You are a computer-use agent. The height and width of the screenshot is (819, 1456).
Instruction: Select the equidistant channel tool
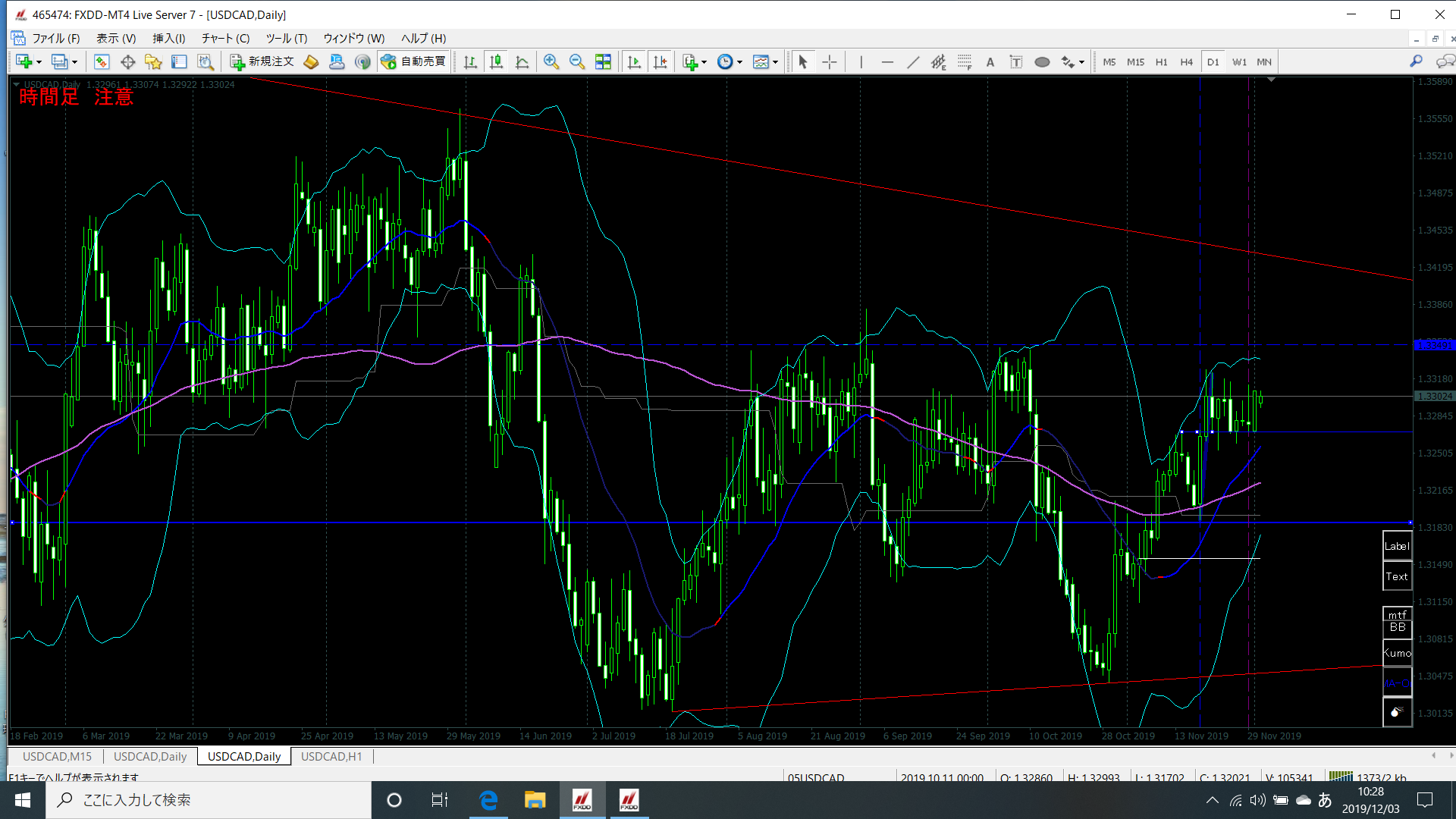click(939, 62)
